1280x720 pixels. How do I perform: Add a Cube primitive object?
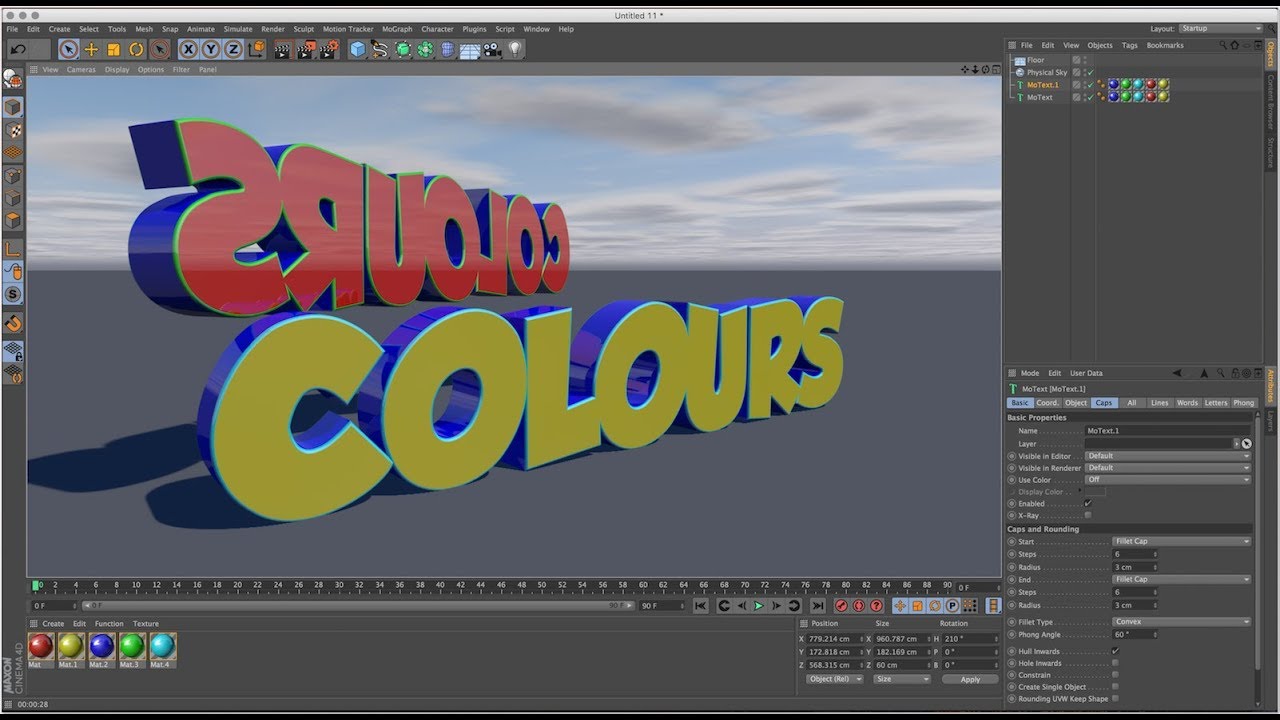pos(357,49)
